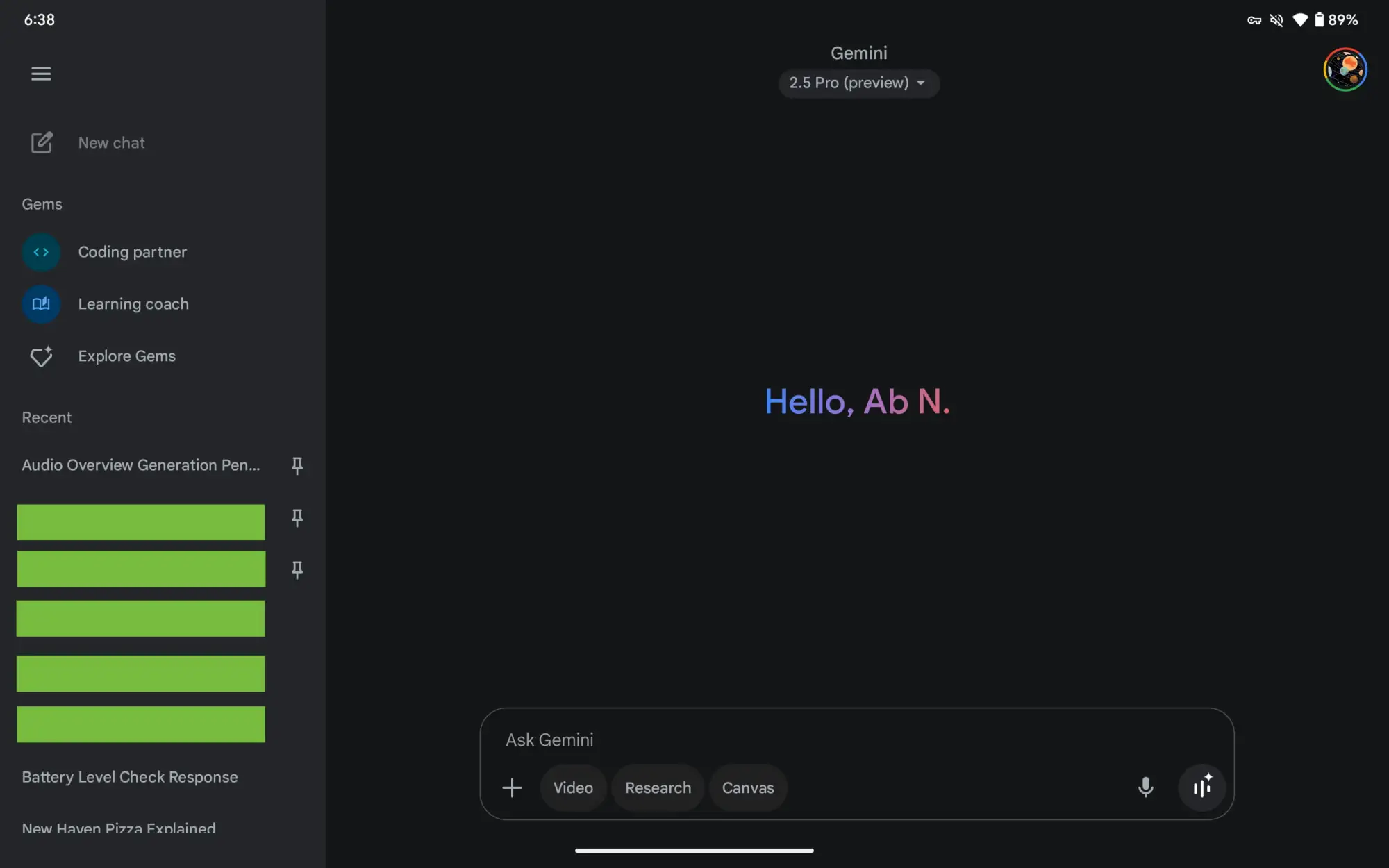1389x868 pixels.
Task: Expand the 2.5 Pro (preview) model dropdown
Action: (858, 83)
